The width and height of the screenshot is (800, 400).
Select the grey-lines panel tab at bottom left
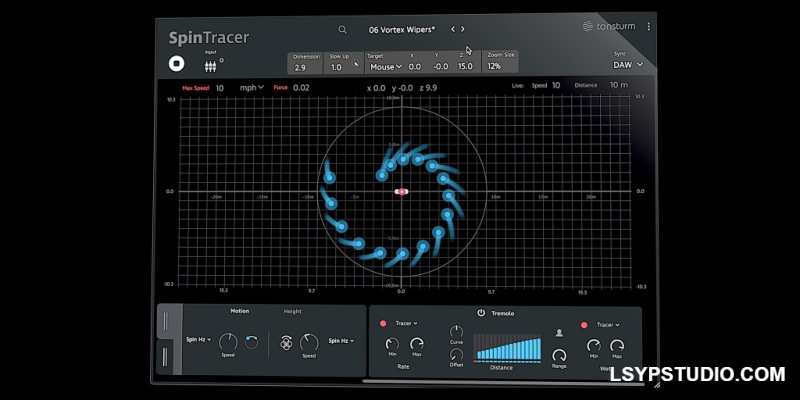click(x=165, y=356)
